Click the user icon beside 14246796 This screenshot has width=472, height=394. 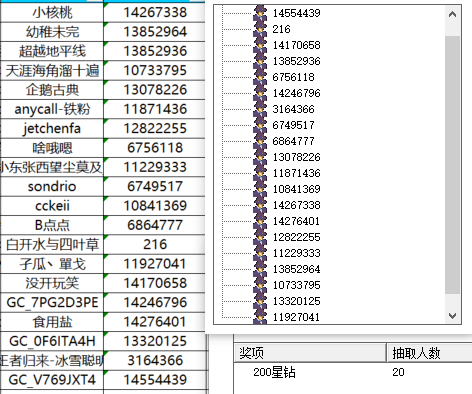(260, 93)
